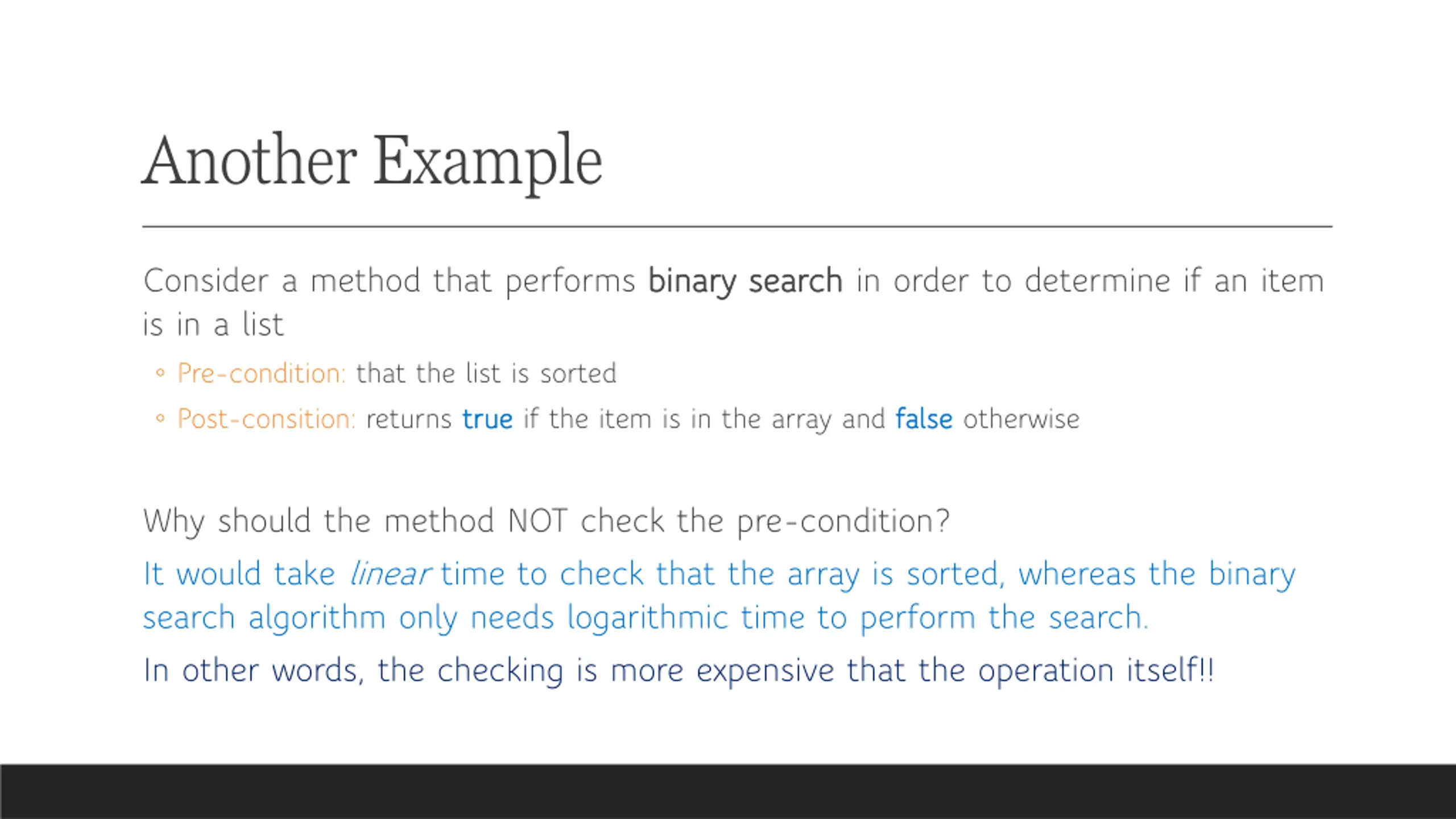Click 'operation itself!!' at the end
This screenshot has height=819, width=1456.
pos(1096,671)
